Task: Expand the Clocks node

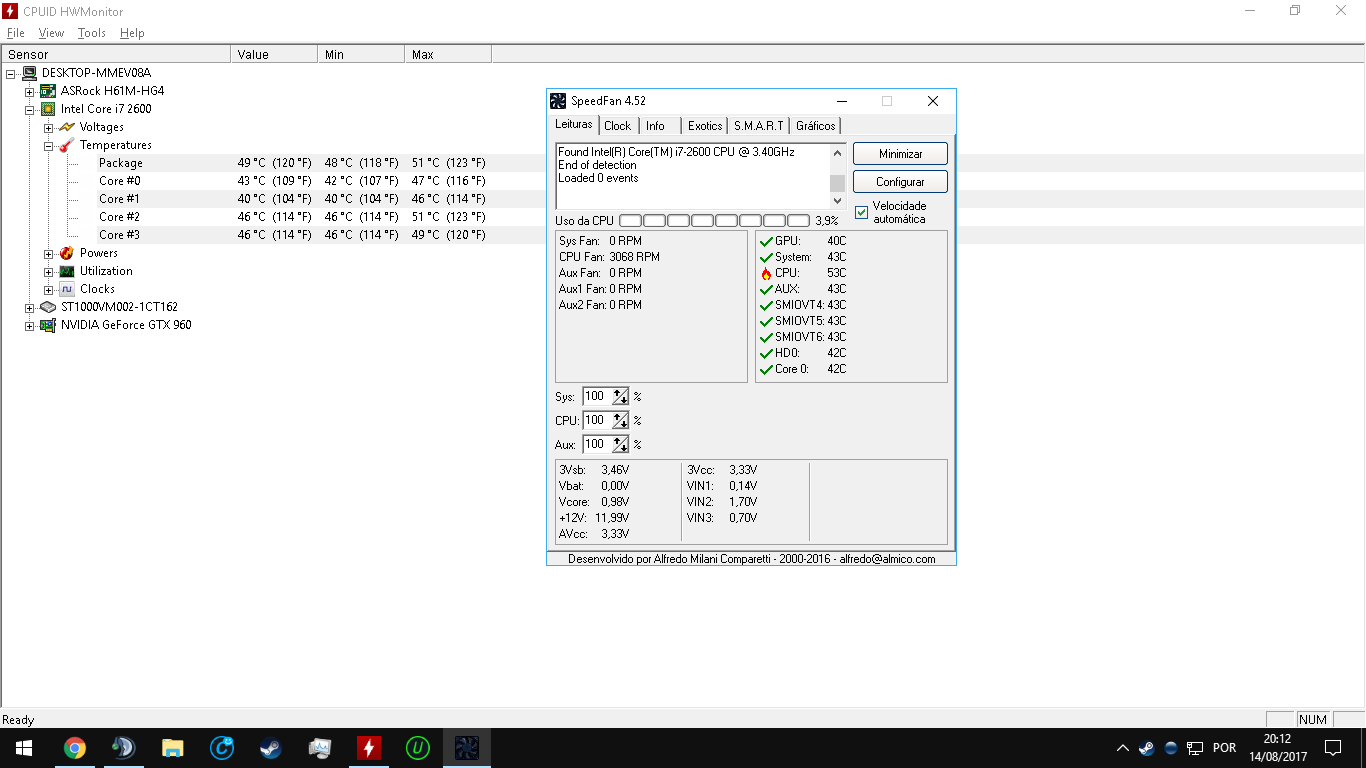Action: pyautogui.click(x=49, y=290)
